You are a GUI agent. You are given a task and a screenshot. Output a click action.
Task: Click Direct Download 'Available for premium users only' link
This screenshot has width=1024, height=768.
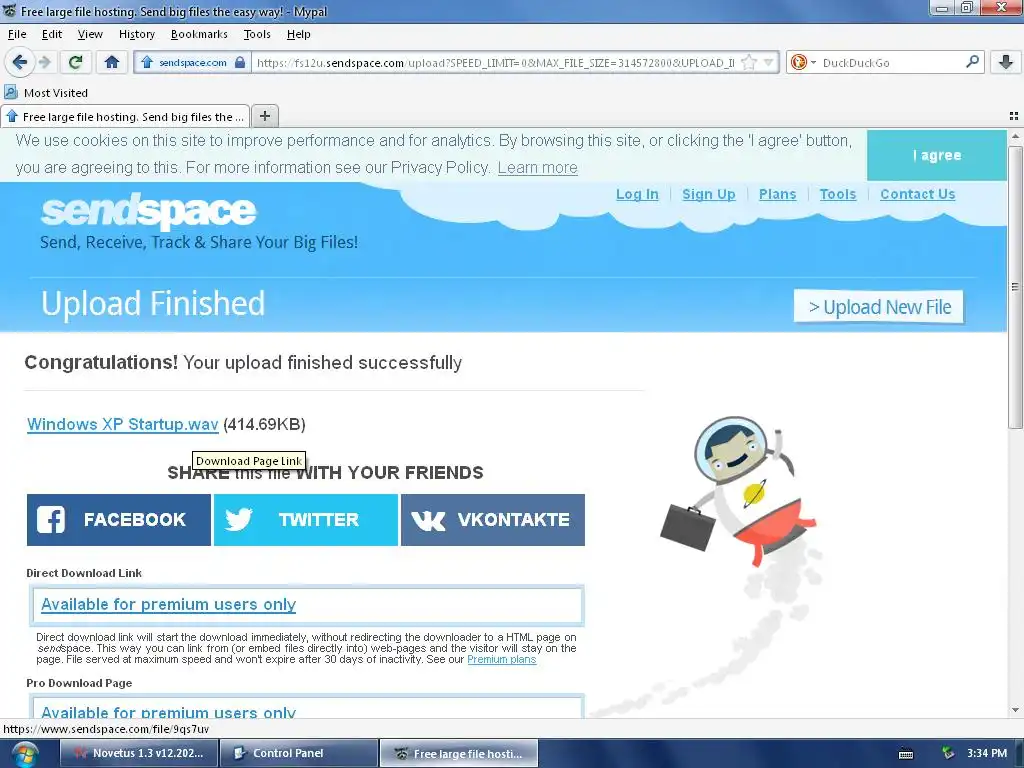pos(168,605)
